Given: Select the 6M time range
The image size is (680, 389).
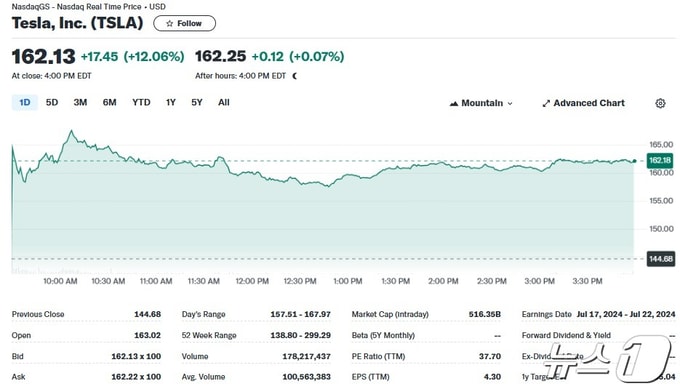Looking at the screenshot, I should click(x=109, y=102).
